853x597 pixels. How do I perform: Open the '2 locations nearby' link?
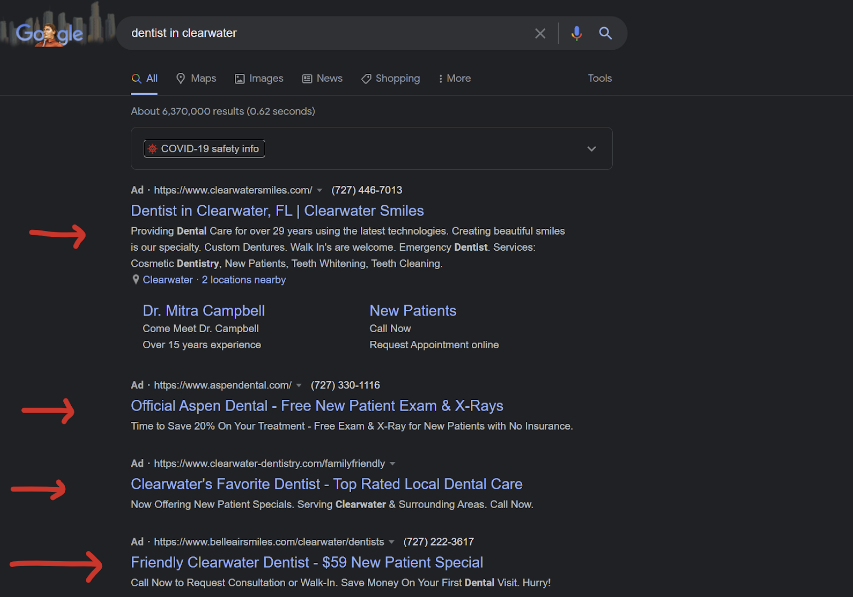coord(244,280)
